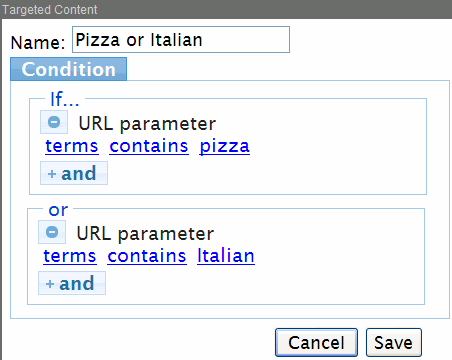Image resolution: width=452 pixels, height=360 pixels.
Task: Click the Name field containing 'Pizza or Italian'
Action: (181, 39)
